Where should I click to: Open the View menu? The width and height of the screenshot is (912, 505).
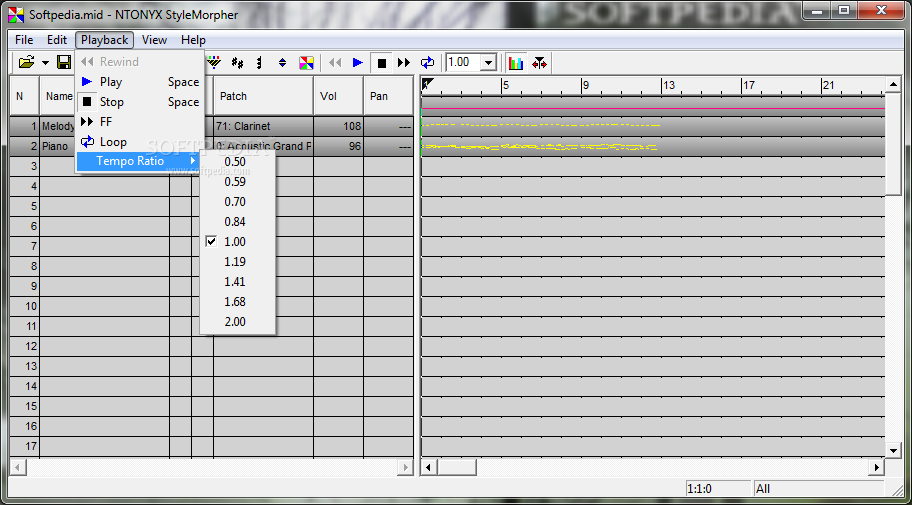(x=154, y=40)
